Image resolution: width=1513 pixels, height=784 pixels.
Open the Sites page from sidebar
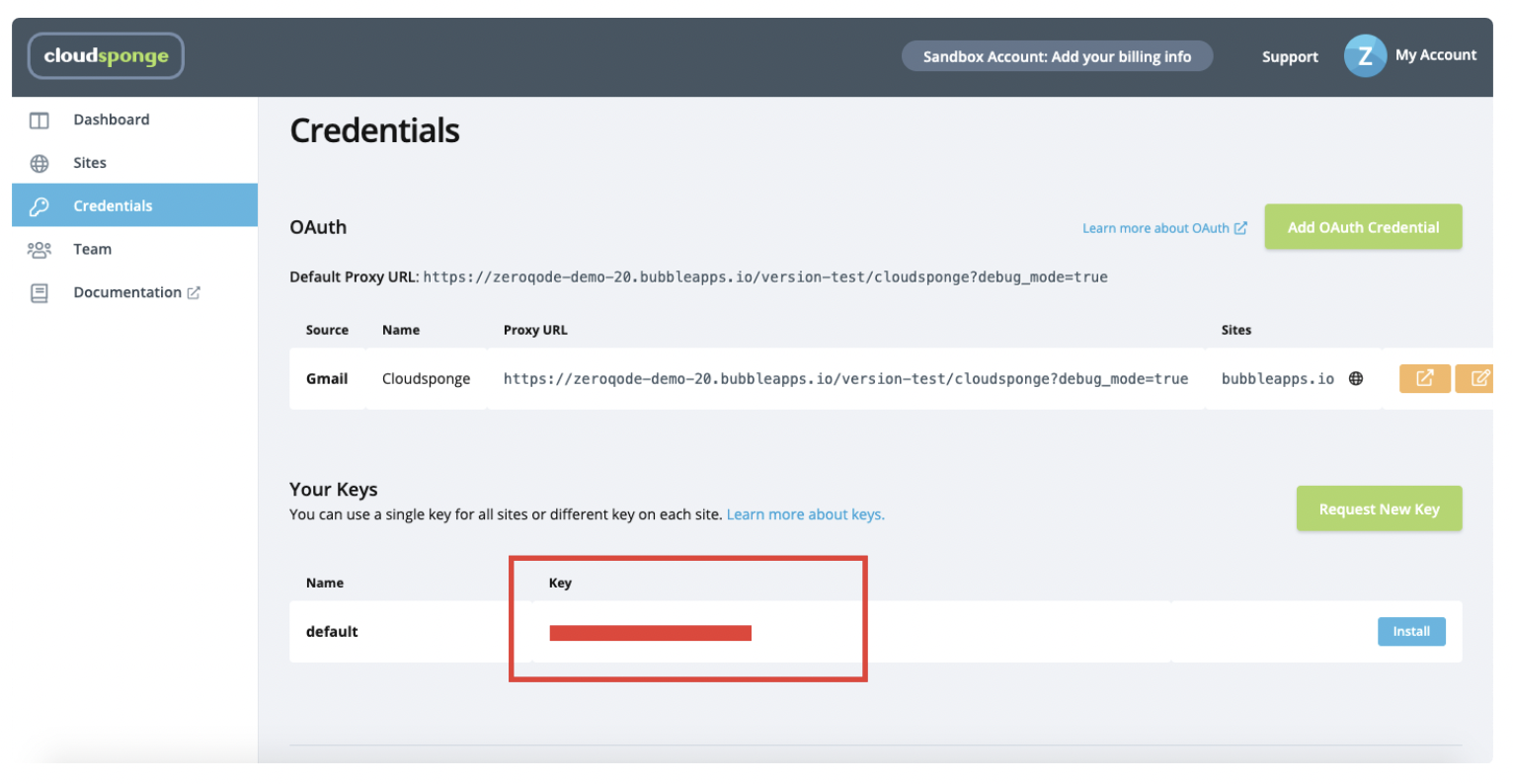(90, 163)
